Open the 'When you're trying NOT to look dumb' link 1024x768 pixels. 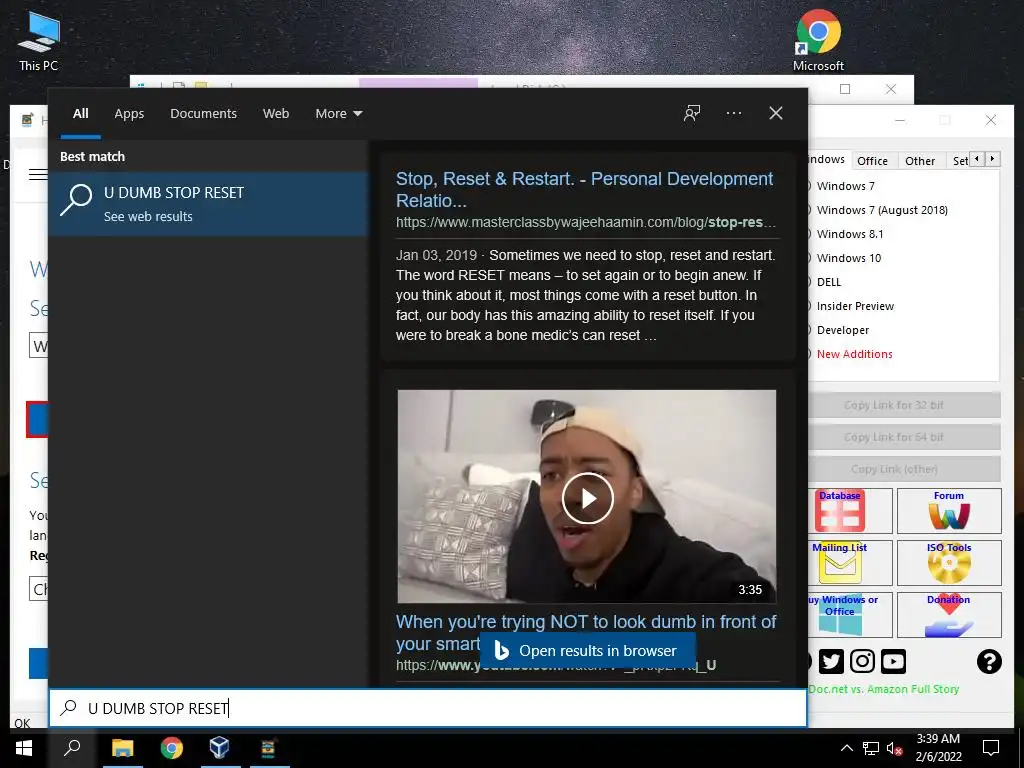(586, 632)
